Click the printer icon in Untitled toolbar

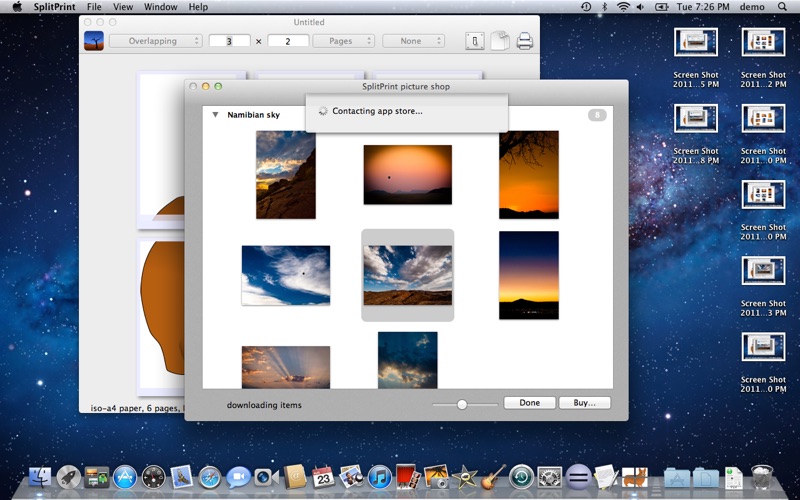(524, 41)
